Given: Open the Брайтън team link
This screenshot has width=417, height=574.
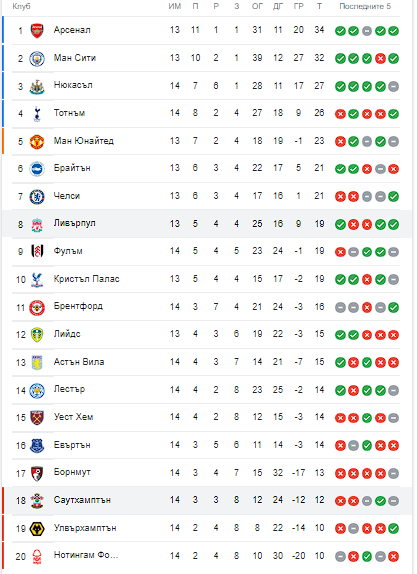Looking at the screenshot, I should coord(72,168).
